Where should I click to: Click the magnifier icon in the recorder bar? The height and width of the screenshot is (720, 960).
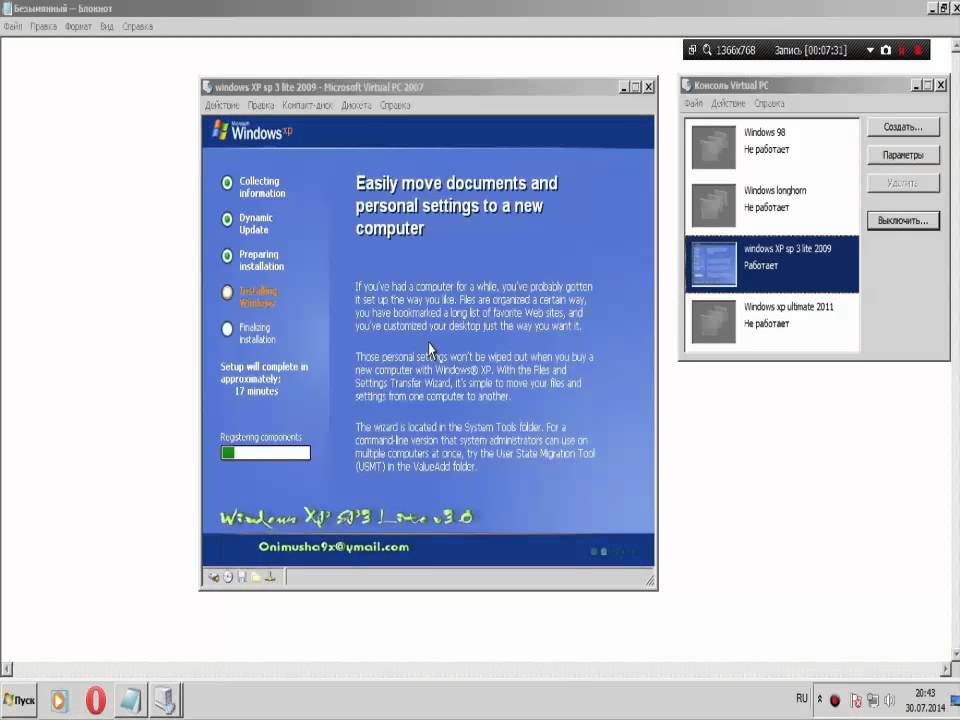coord(707,50)
